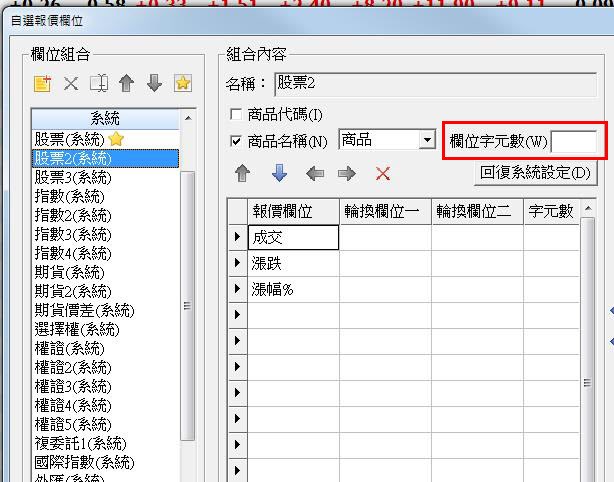Screen dimensions: 614x482
Task: Click the 名稱 field showing 股票2
Action: click(435, 84)
